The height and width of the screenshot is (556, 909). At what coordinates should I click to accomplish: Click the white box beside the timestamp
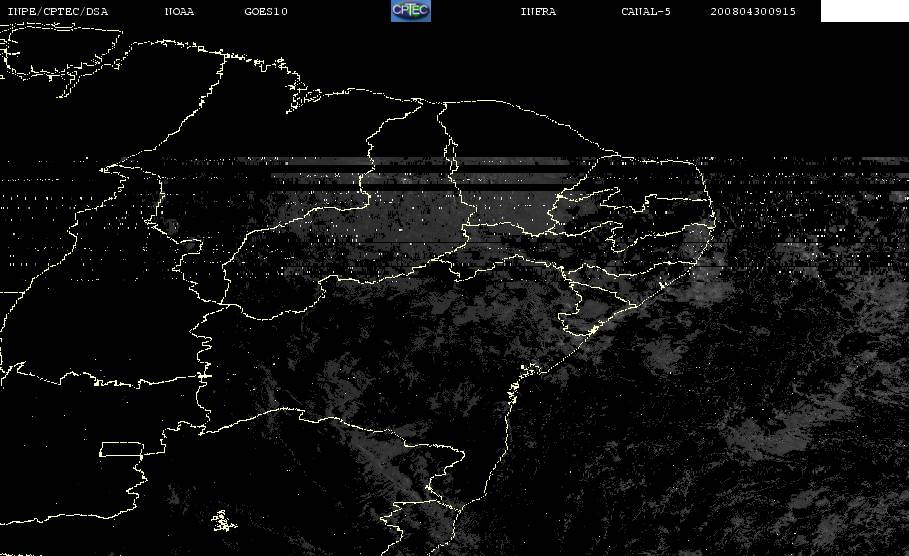tap(865, 11)
